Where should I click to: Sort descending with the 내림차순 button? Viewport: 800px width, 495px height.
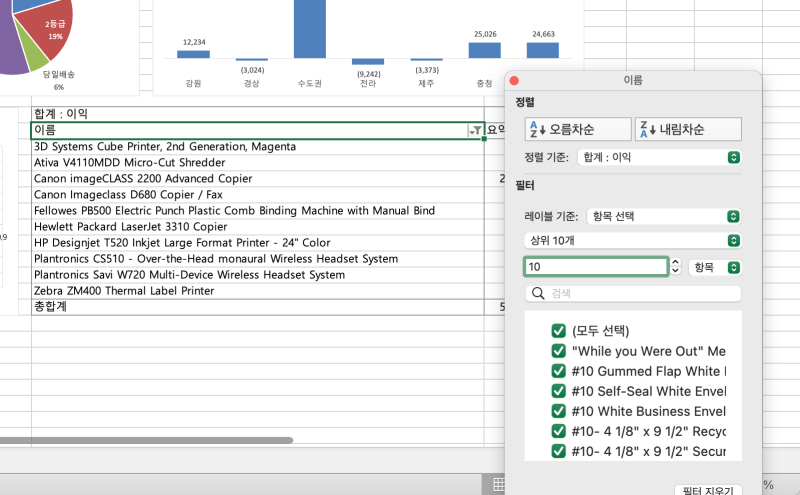point(688,129)
